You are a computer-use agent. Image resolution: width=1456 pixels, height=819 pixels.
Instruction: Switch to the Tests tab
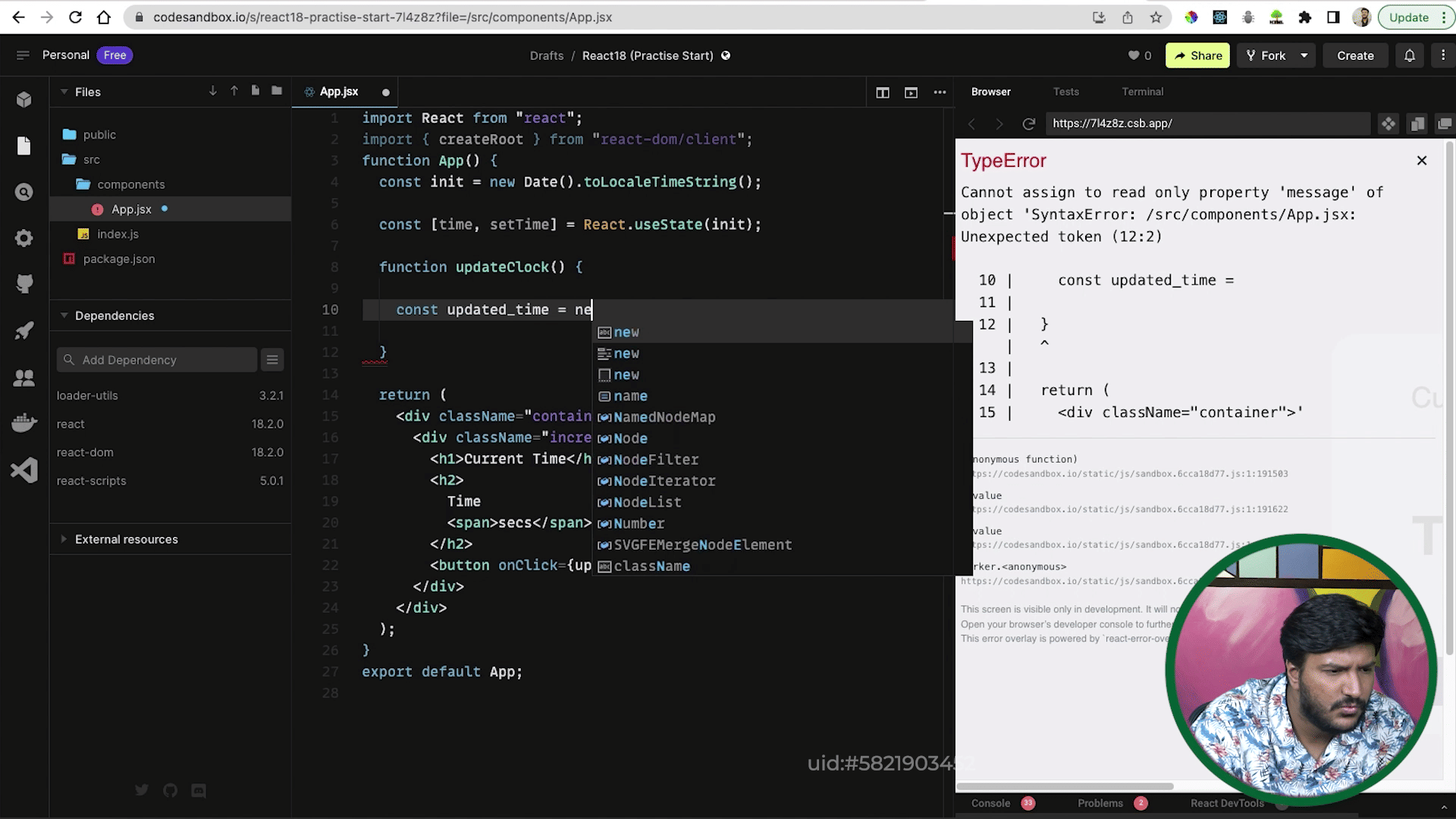point(1065,92)
